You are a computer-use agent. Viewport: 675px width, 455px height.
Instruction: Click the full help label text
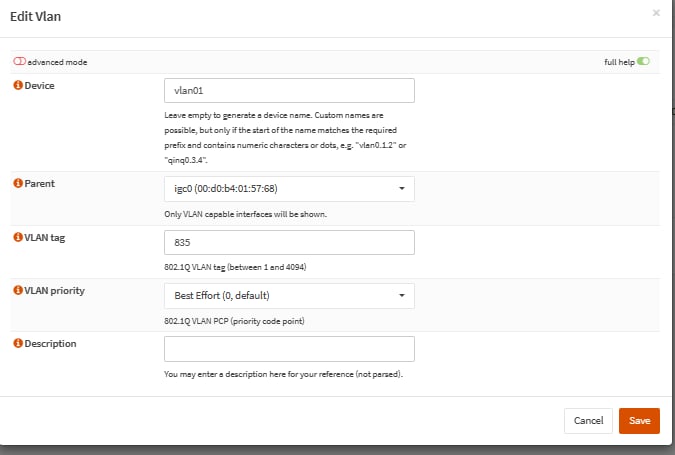click(x=619, y=62)
